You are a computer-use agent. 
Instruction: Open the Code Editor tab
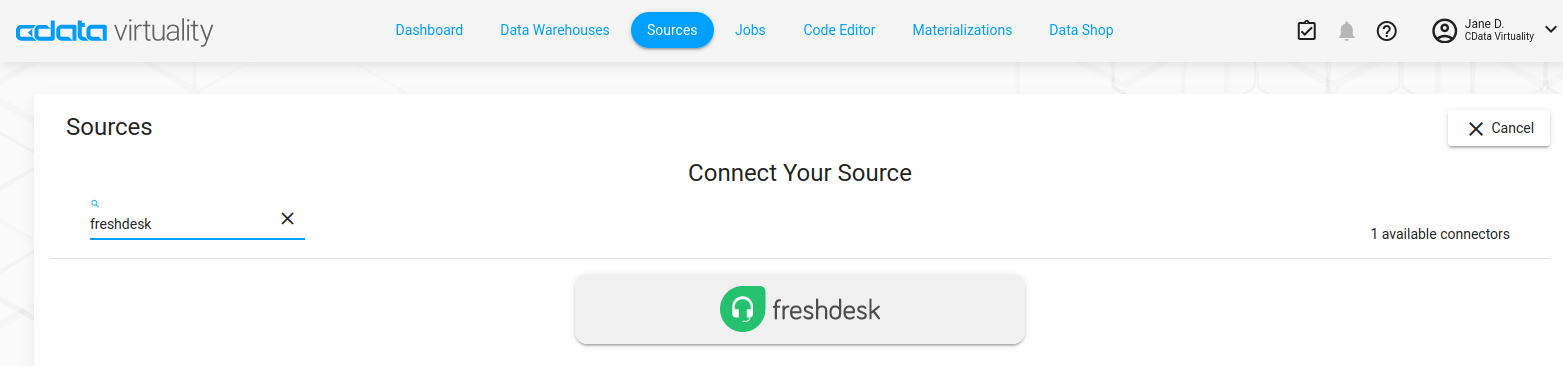[x=839, y=30]
